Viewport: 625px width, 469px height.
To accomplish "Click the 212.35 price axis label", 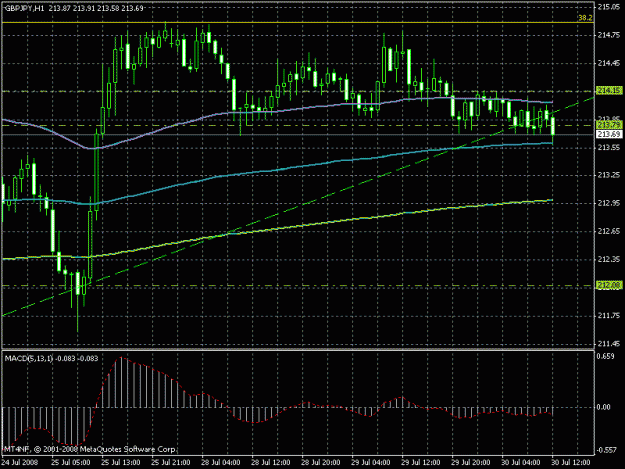I will tap(609, 259).
